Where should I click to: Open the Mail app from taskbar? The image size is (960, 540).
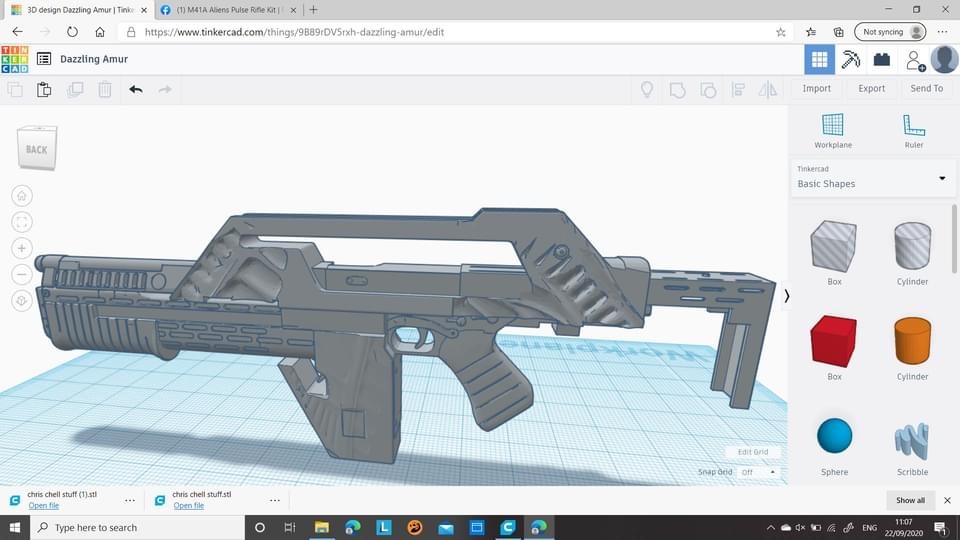click(446, 527)
